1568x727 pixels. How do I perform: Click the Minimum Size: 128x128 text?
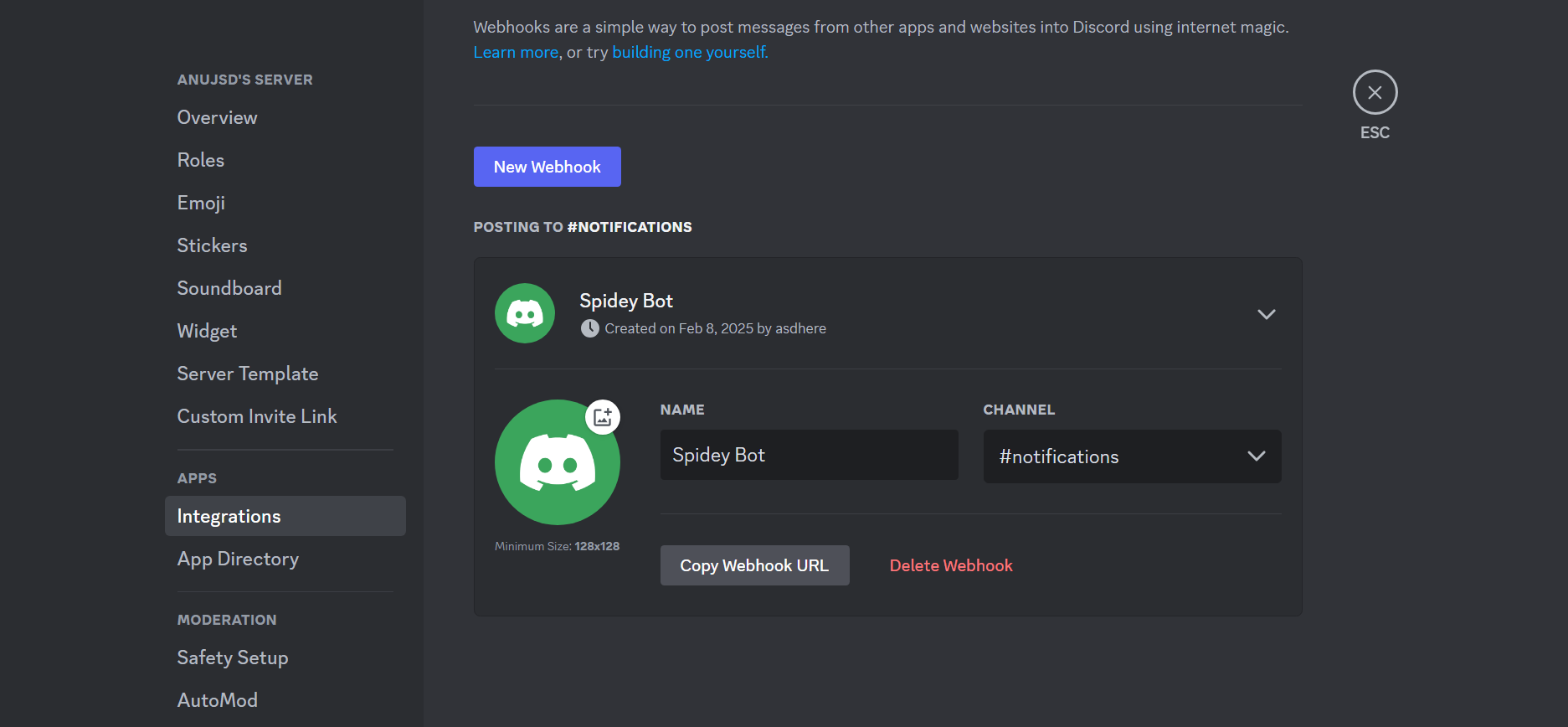pos(557,546)
